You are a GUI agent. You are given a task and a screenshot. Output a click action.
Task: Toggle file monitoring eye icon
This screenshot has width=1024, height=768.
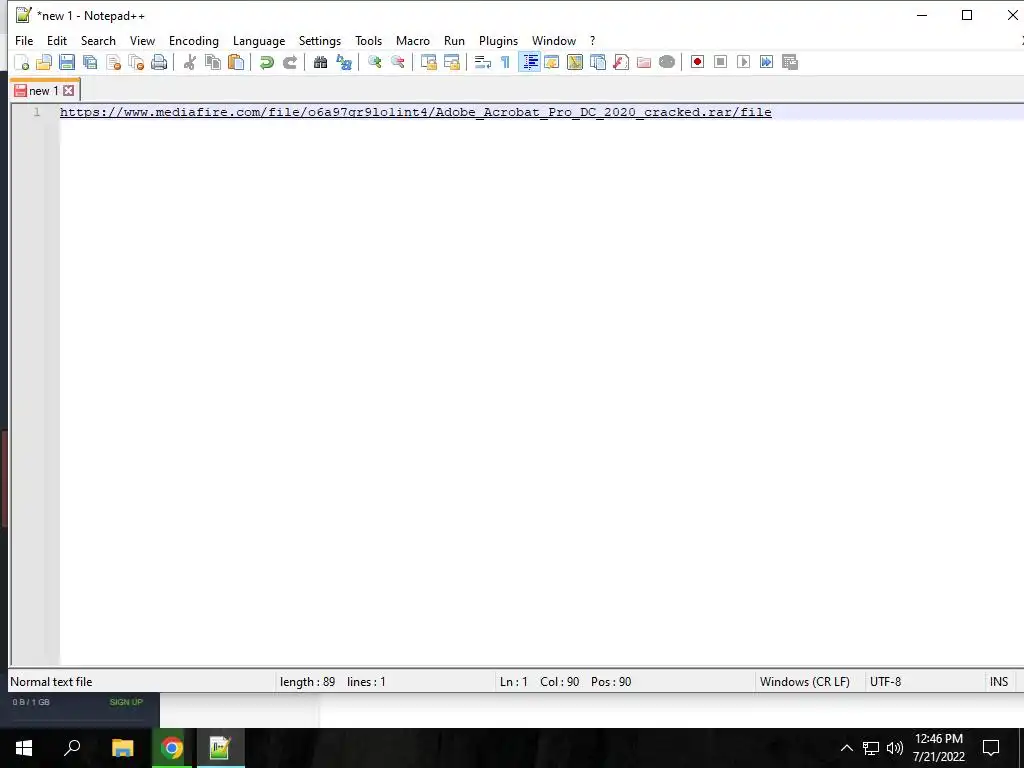[667, 62]
